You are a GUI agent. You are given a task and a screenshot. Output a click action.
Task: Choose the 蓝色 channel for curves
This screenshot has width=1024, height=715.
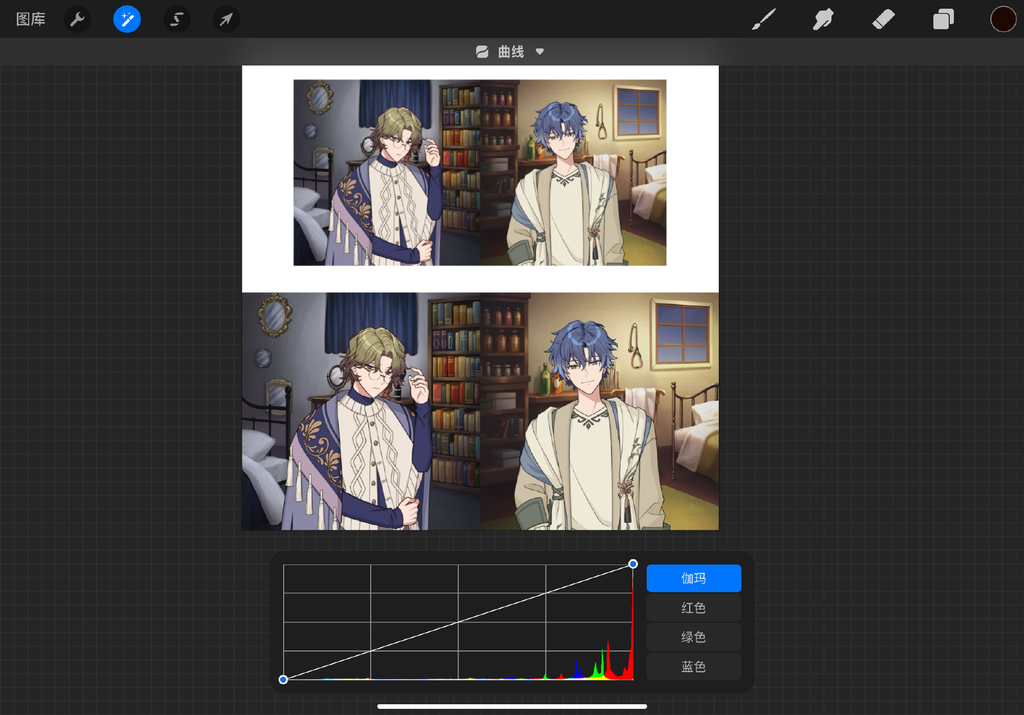(693, 666)
